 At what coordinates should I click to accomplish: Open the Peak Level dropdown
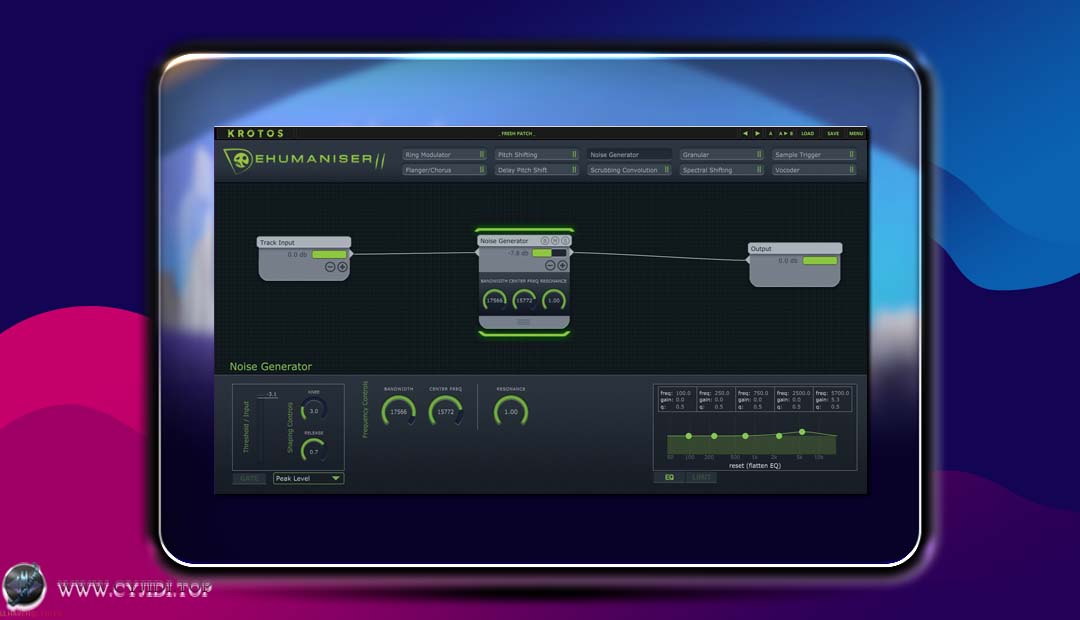click(308, 479)
